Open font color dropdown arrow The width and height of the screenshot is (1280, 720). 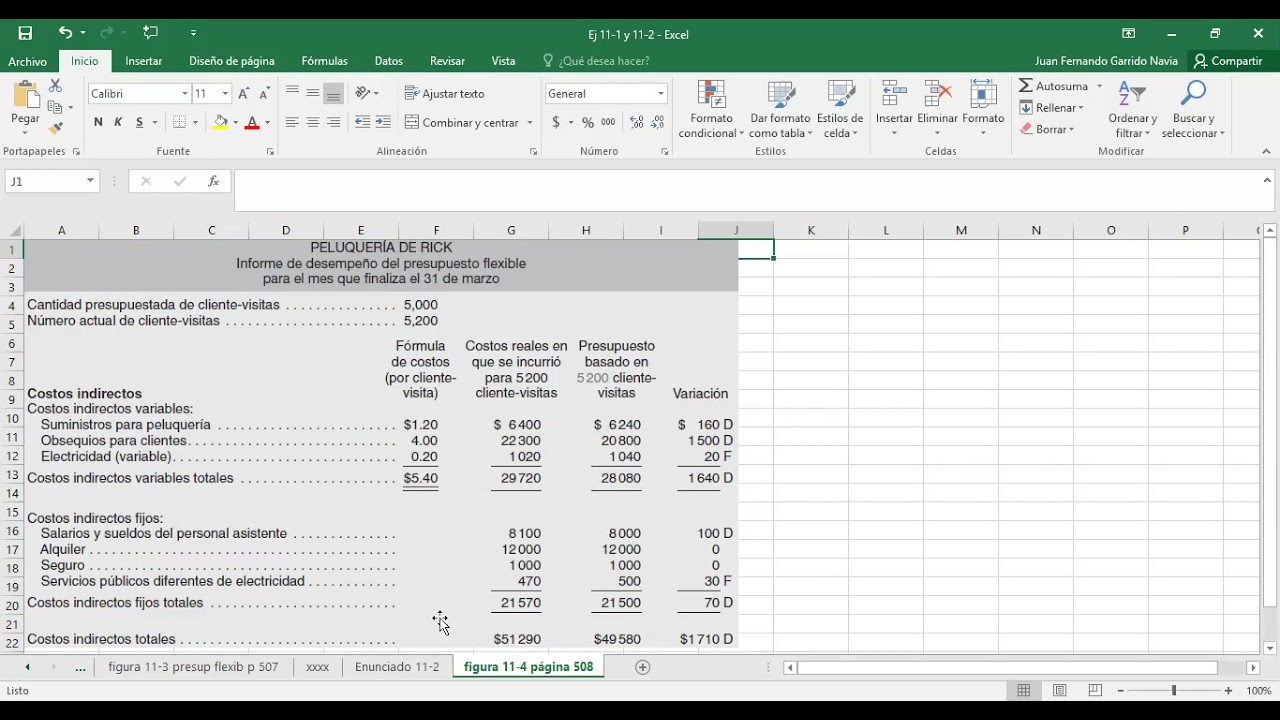(x=267, y=123)
